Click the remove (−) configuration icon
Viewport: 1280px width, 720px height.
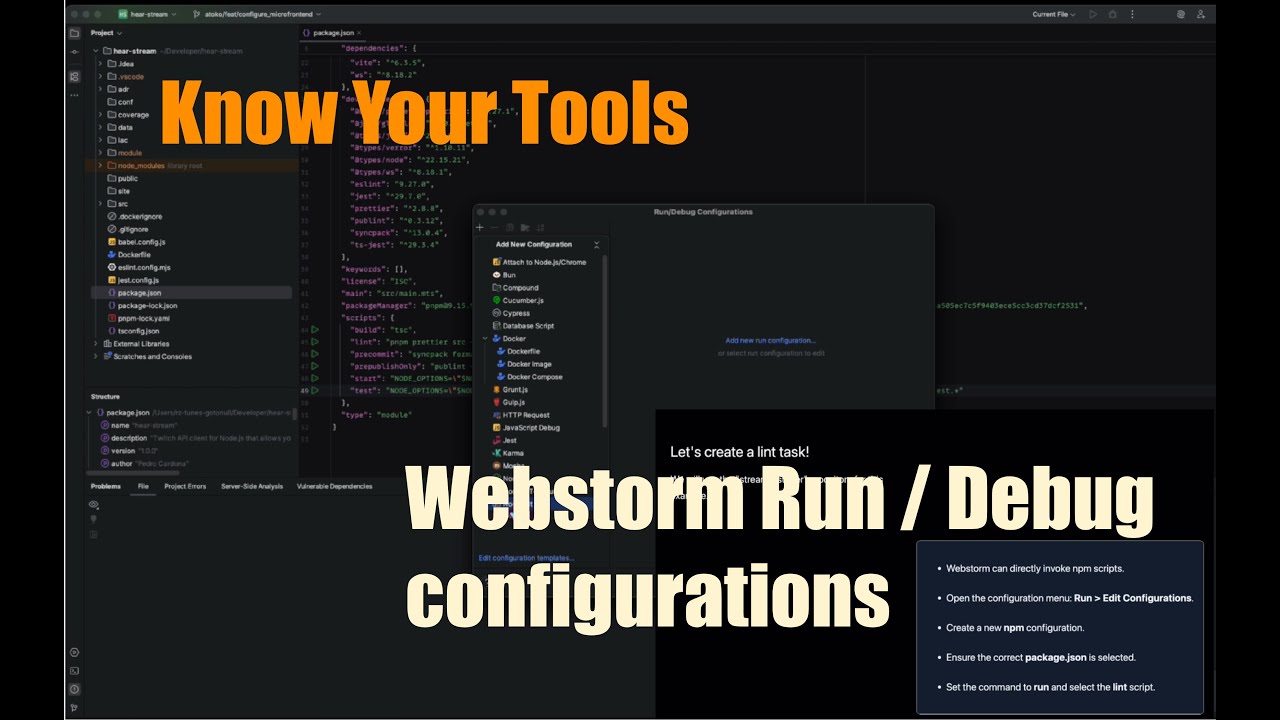click(x=494, y=228)
